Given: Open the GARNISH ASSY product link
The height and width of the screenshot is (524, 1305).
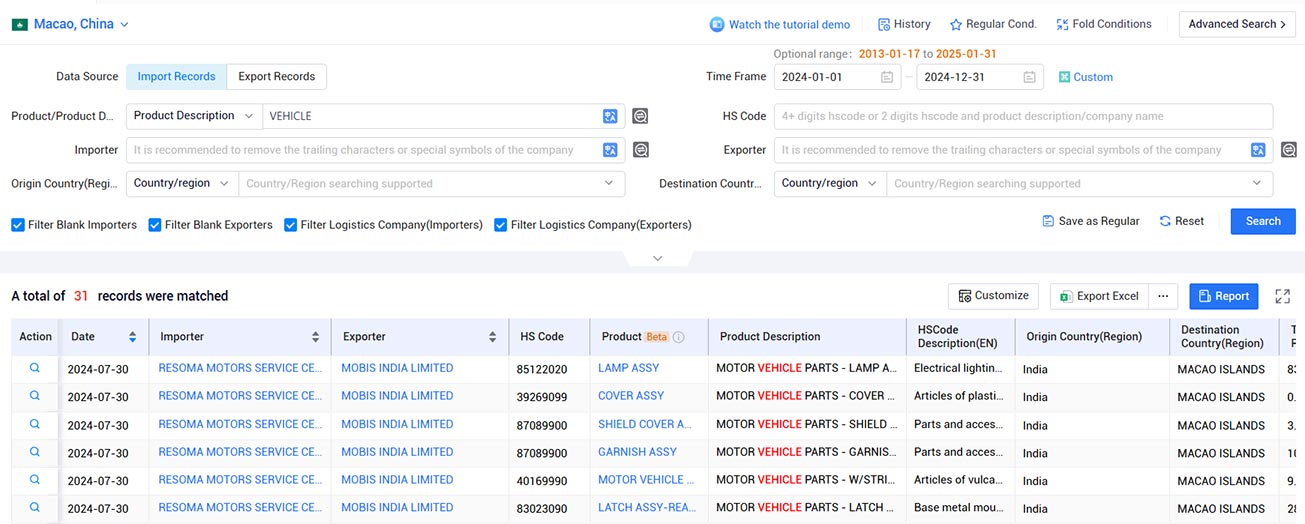Looking at the screenshot, I should [637, 452].
